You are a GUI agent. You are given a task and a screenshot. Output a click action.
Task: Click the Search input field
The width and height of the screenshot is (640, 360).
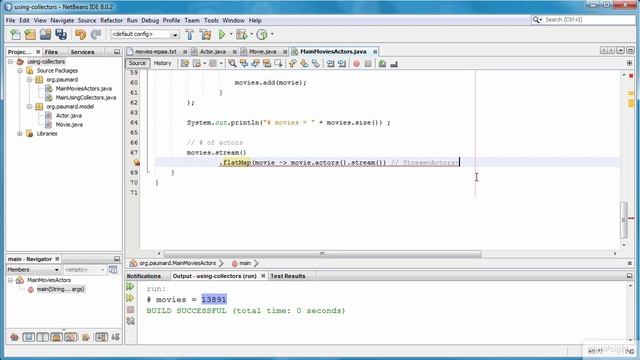click(588, 20)
